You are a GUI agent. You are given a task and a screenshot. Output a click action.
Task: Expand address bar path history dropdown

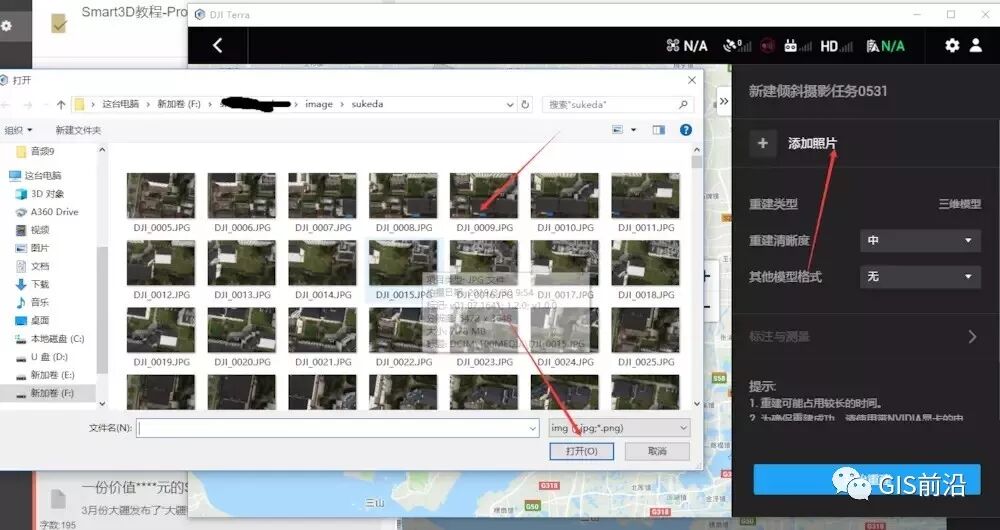point(510,104)
